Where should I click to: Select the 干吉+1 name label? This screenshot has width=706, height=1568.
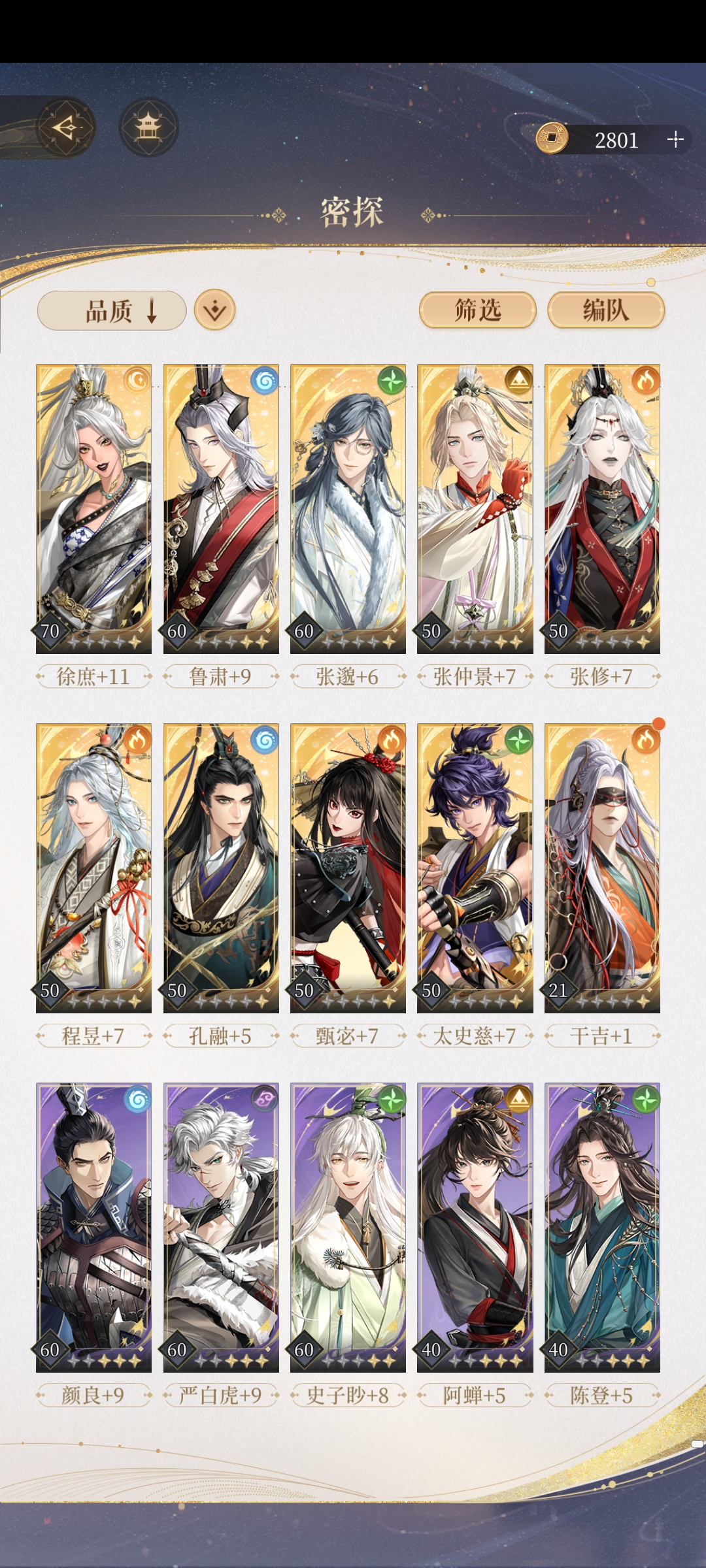tap(602, 1036)
